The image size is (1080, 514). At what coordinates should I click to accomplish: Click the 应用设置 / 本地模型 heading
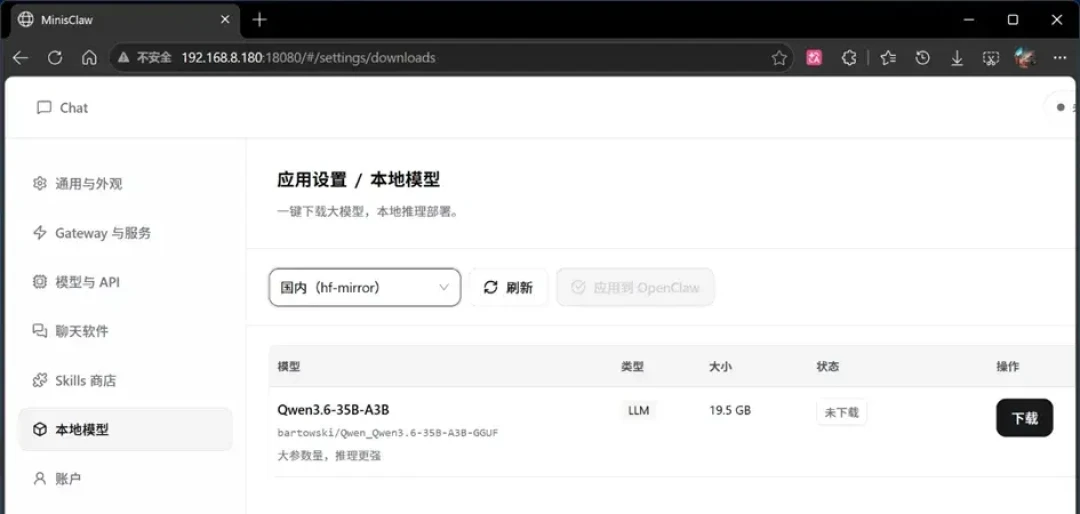click(x=358, y=180)
